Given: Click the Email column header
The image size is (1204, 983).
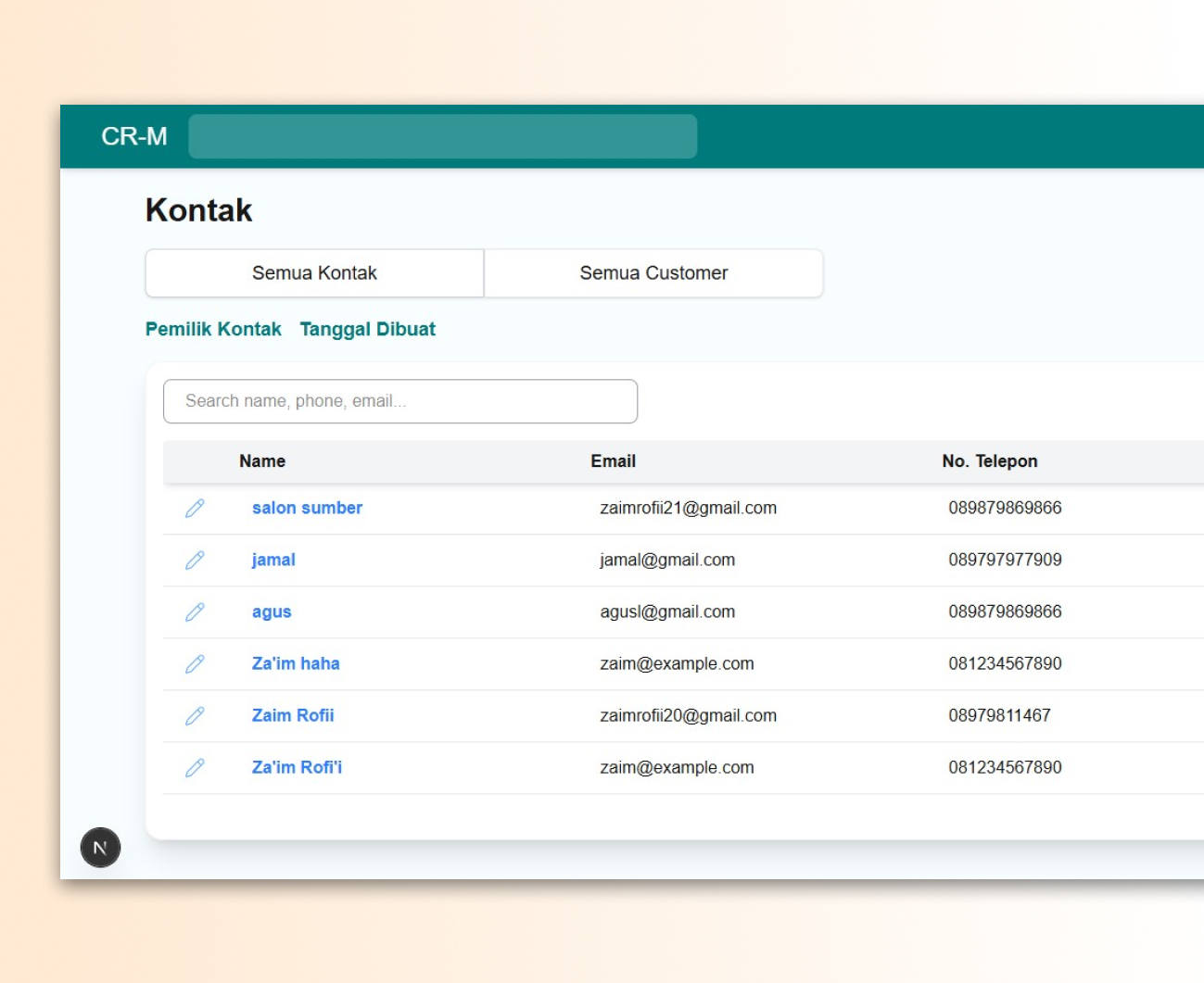Looking at the screenshot, I should click(613, 461).
